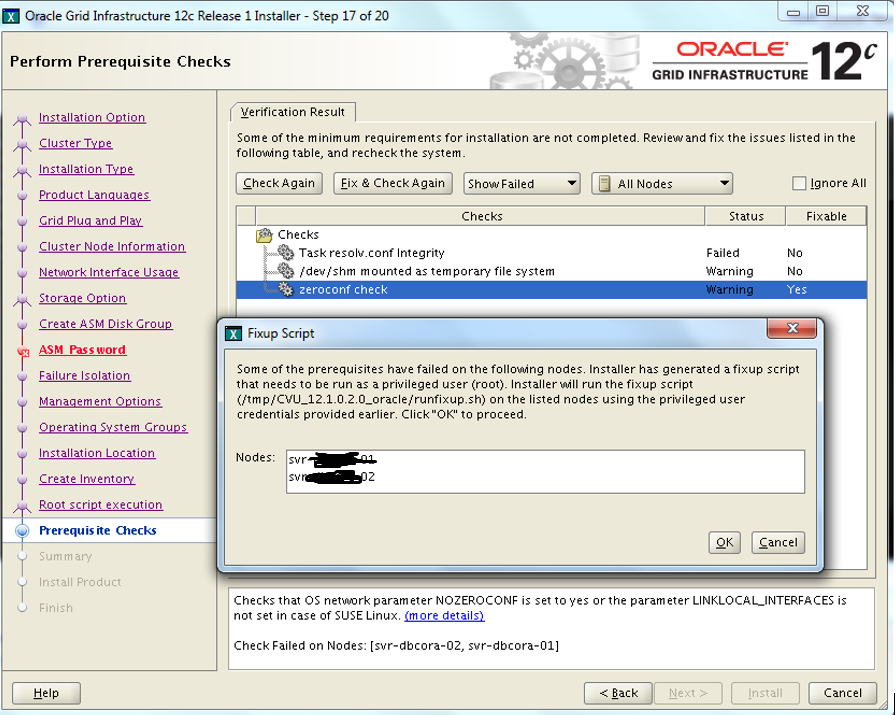The height and width of the screenshot is (715, 896).
Task: Minimize the installer window
Action: (x=793, y=11)
